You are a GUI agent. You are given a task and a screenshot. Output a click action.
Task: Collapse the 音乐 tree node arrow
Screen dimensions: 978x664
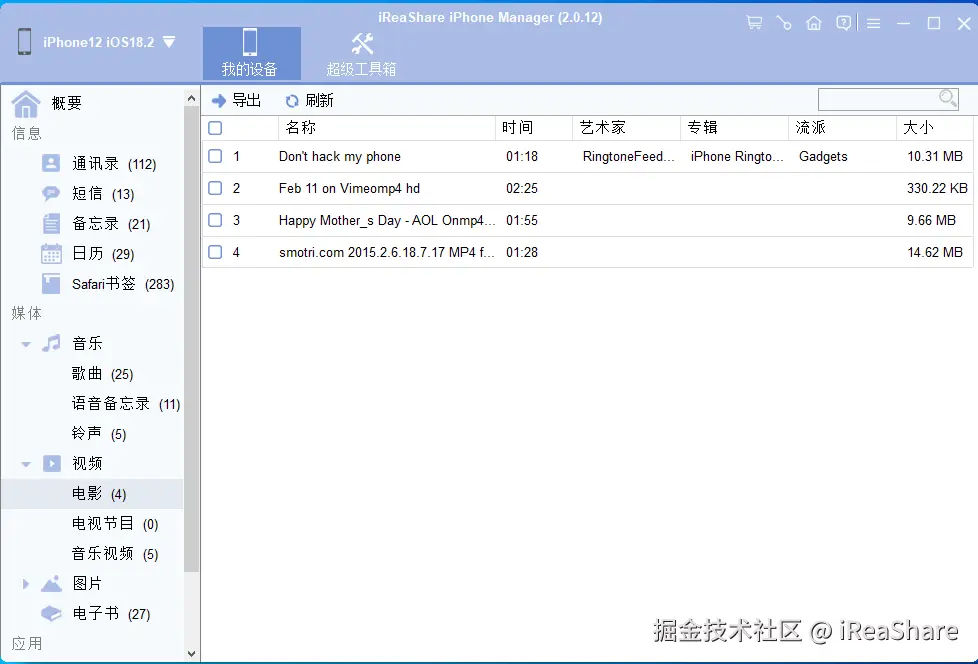click(26, 344)
